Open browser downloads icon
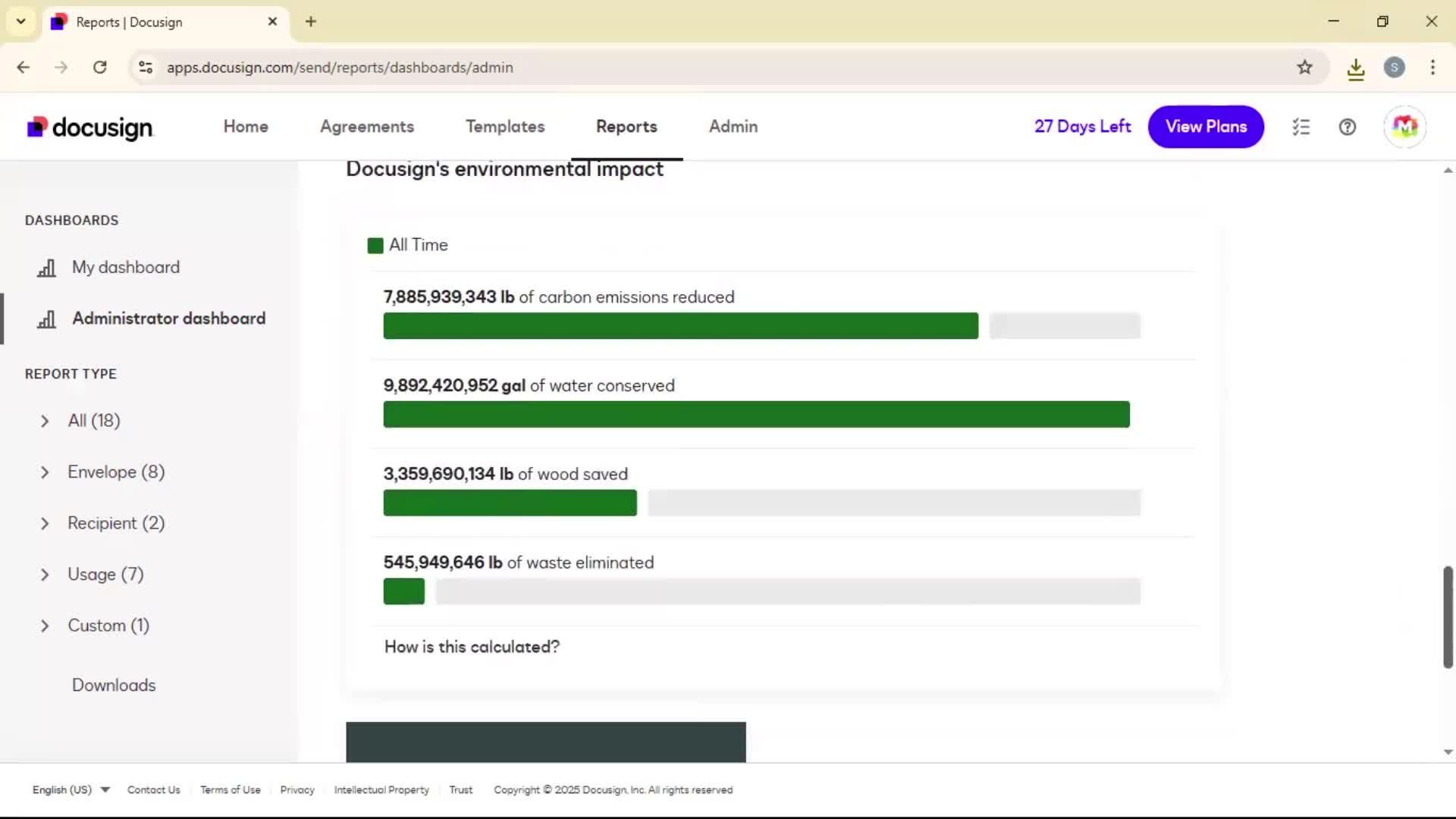Viewport: 1456px width, 819px height. coord(1356,68)
